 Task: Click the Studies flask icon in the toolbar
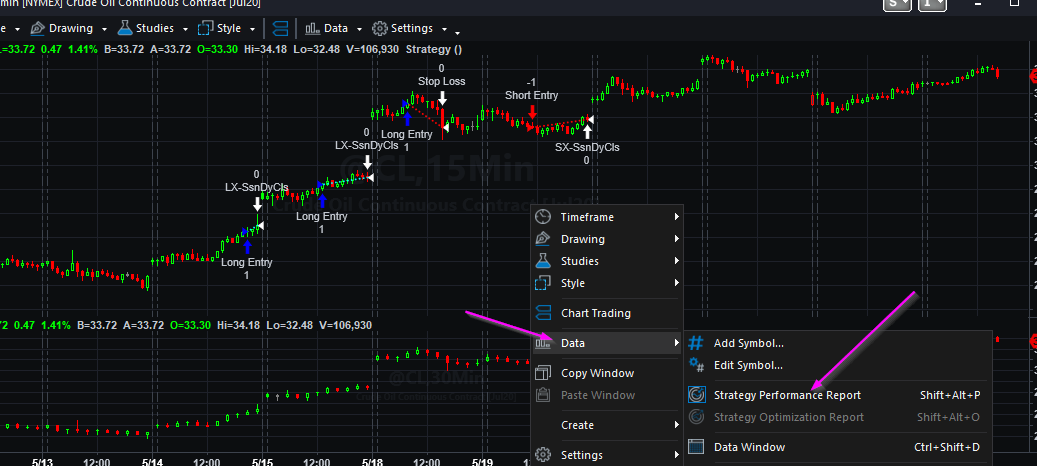click(x=125, y=28)
